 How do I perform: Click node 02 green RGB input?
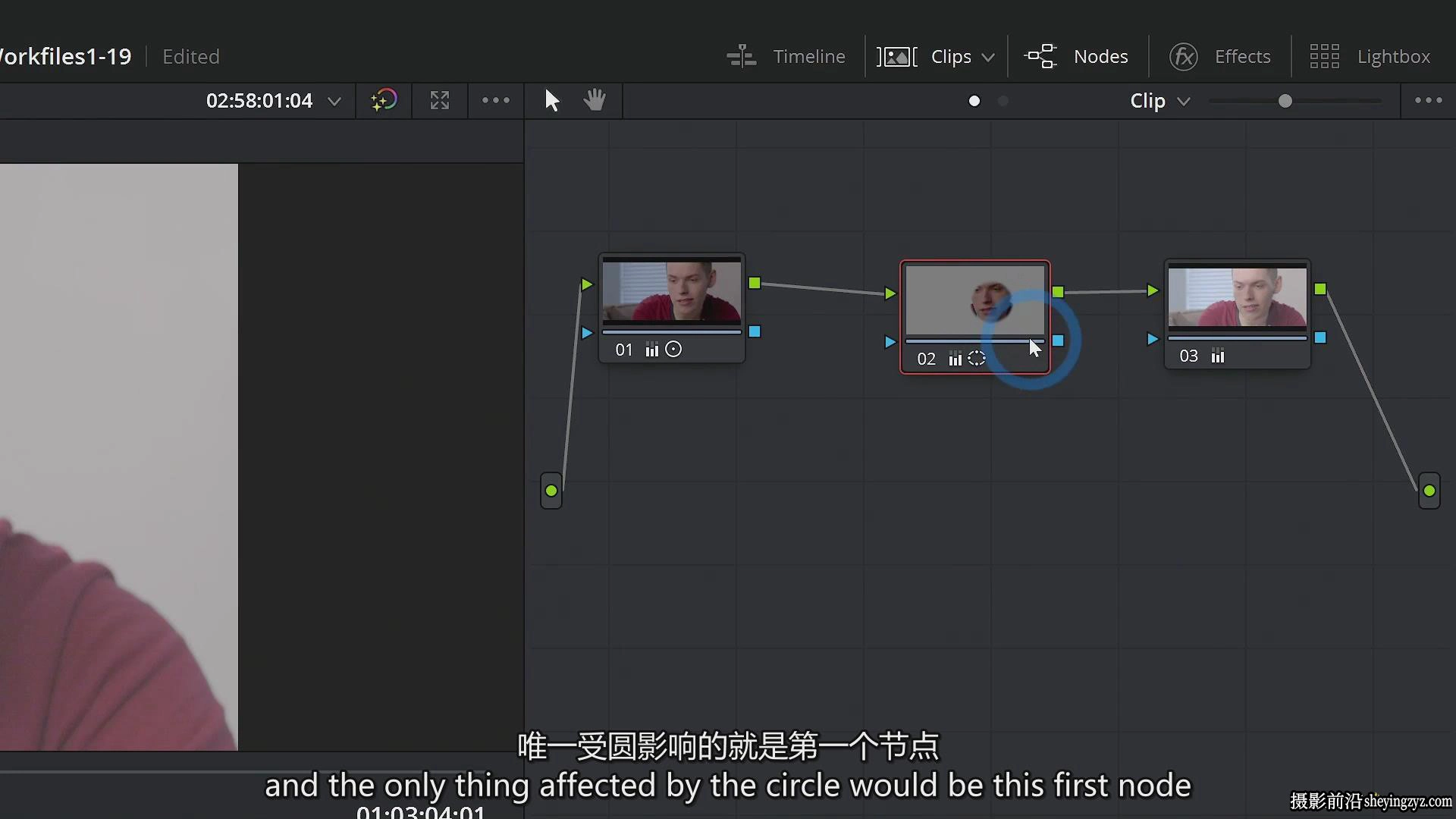coord(890,293)
